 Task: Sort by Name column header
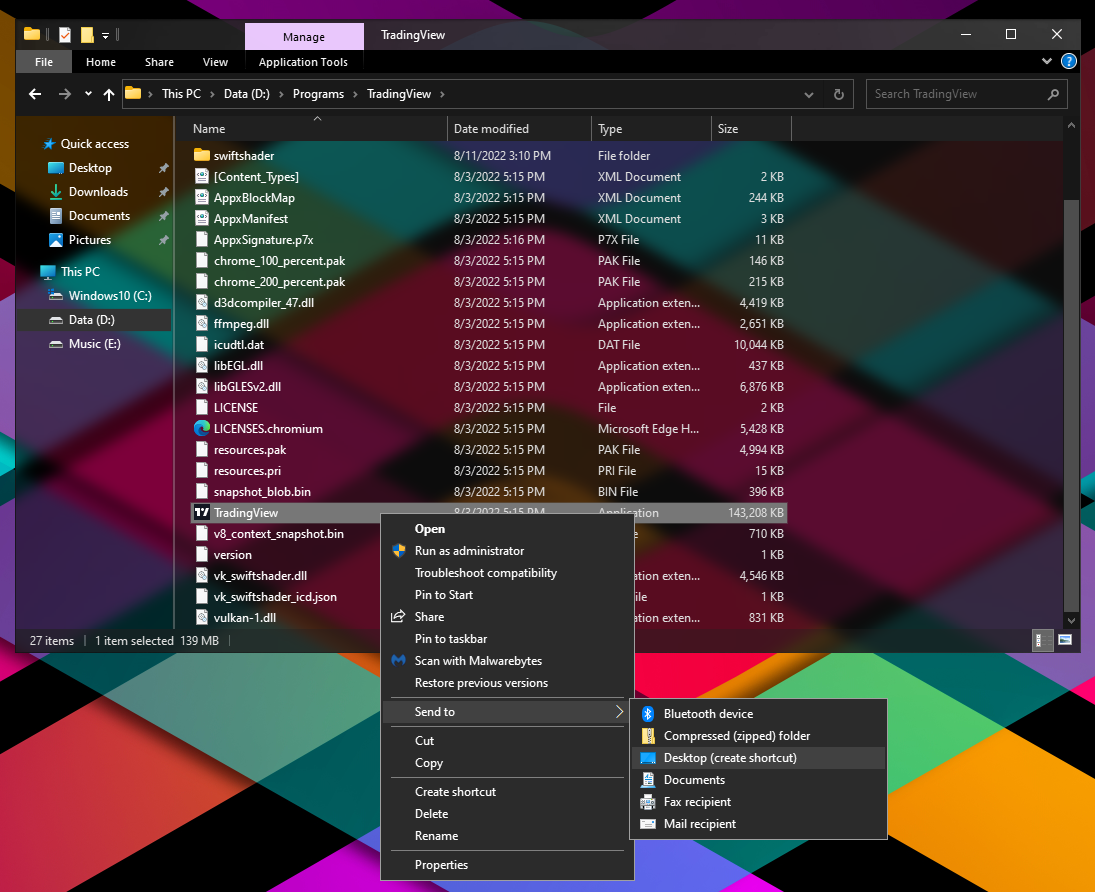pyautogui.click(x=317, y=129)
